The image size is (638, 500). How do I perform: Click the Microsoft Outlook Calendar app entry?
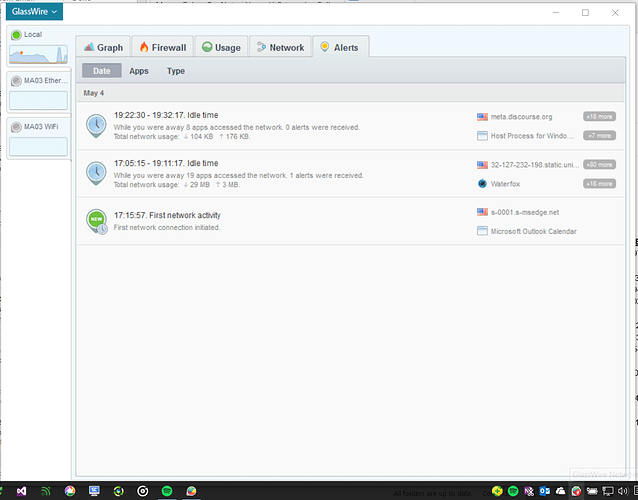[533, 231]
